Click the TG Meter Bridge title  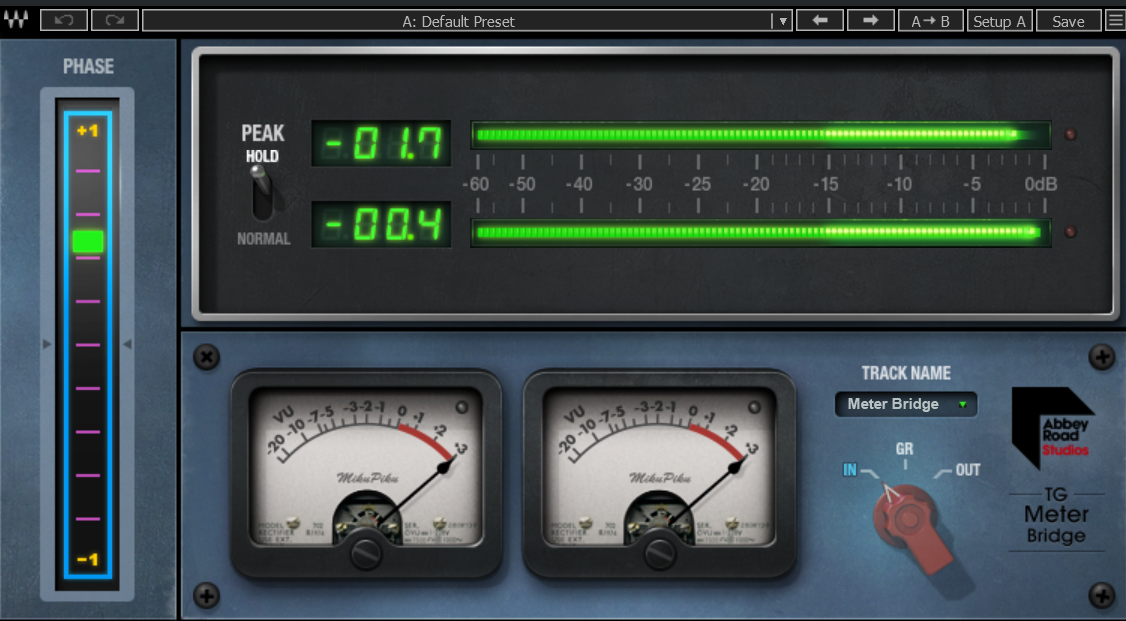1056,516
